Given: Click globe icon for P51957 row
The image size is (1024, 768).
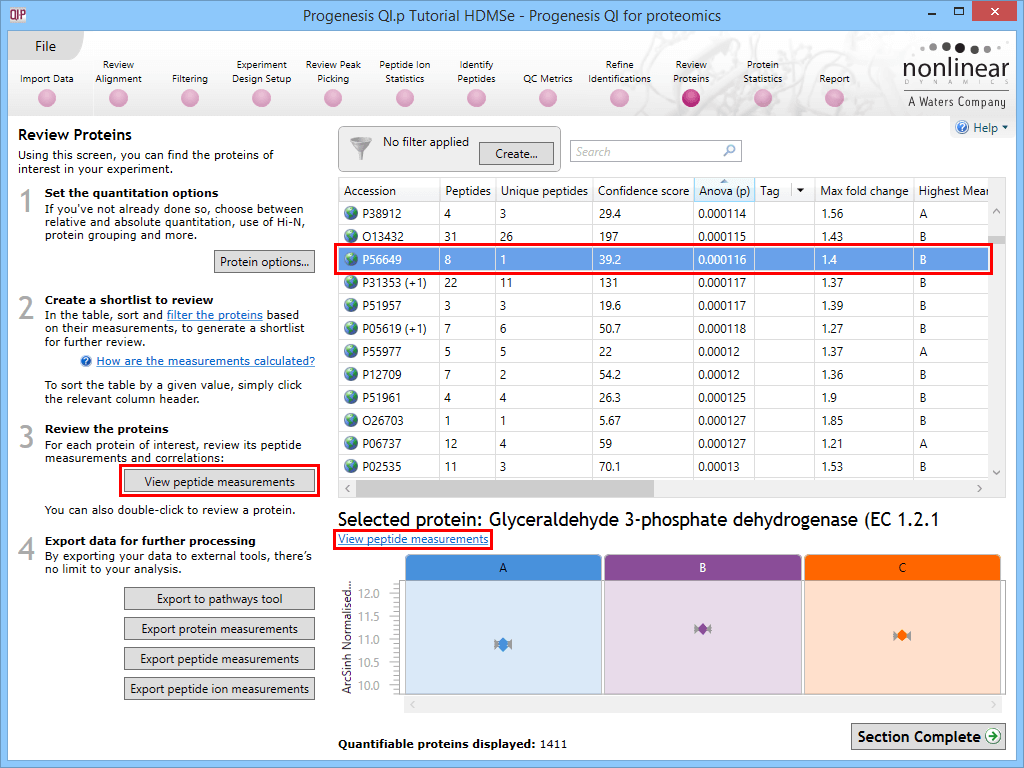Looking at the screenshot, I should [x=351, y=305].
